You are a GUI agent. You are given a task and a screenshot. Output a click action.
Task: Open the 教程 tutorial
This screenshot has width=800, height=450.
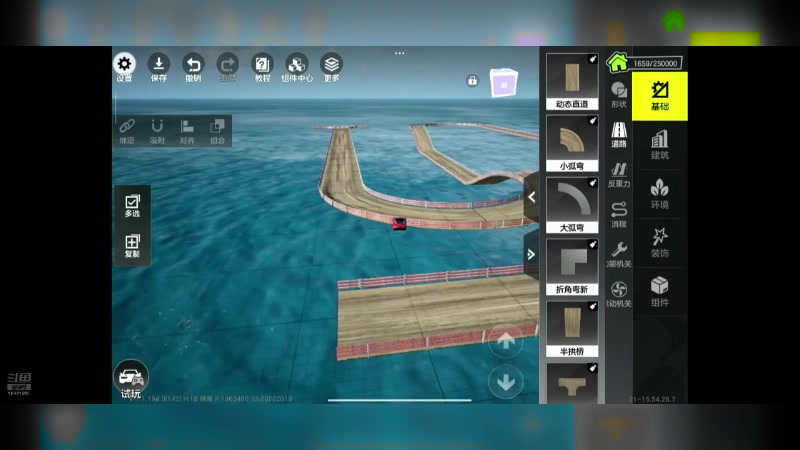coord(262,67)
